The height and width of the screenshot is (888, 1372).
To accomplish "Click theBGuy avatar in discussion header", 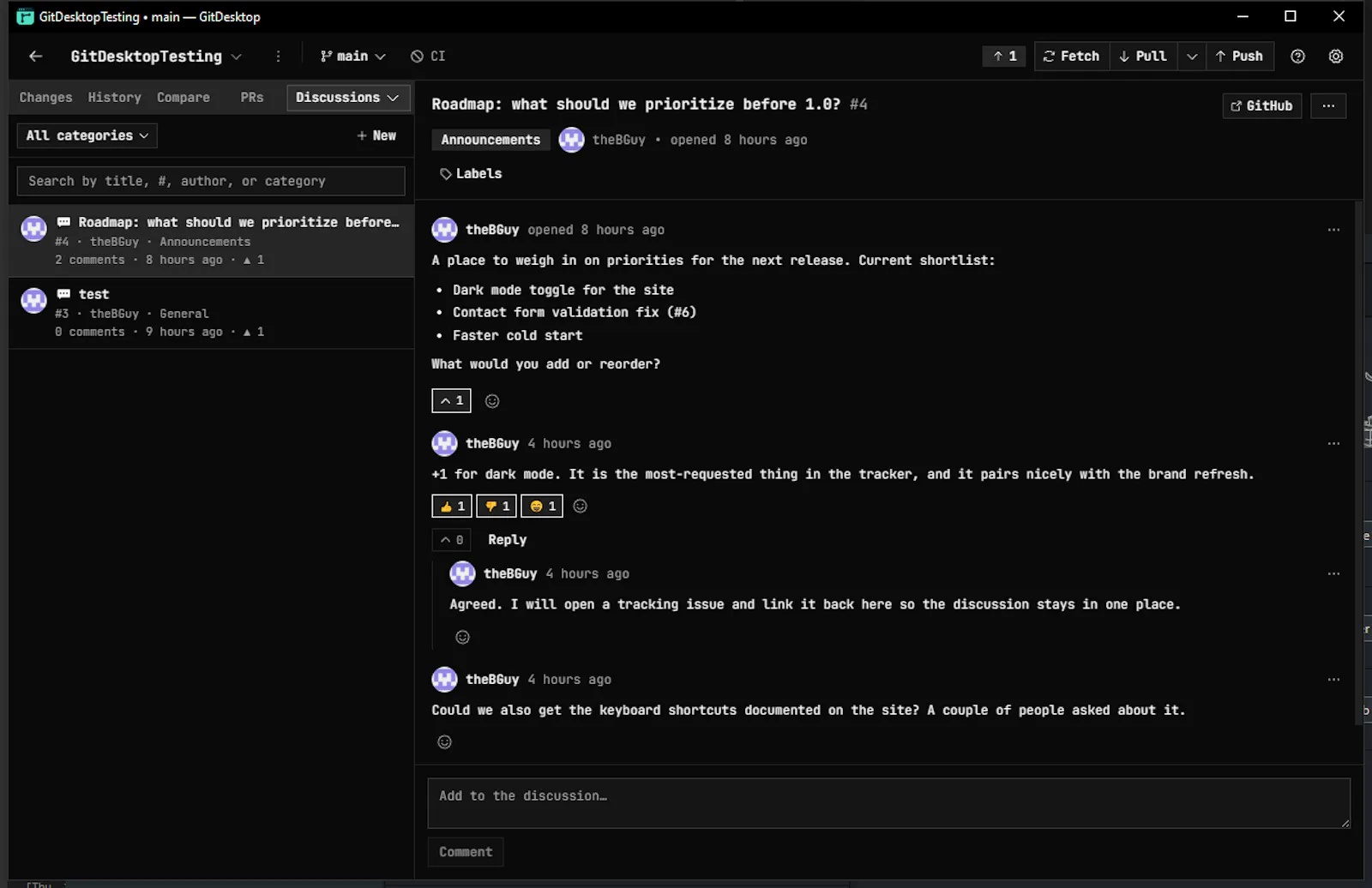I will [x=571, y=140].
